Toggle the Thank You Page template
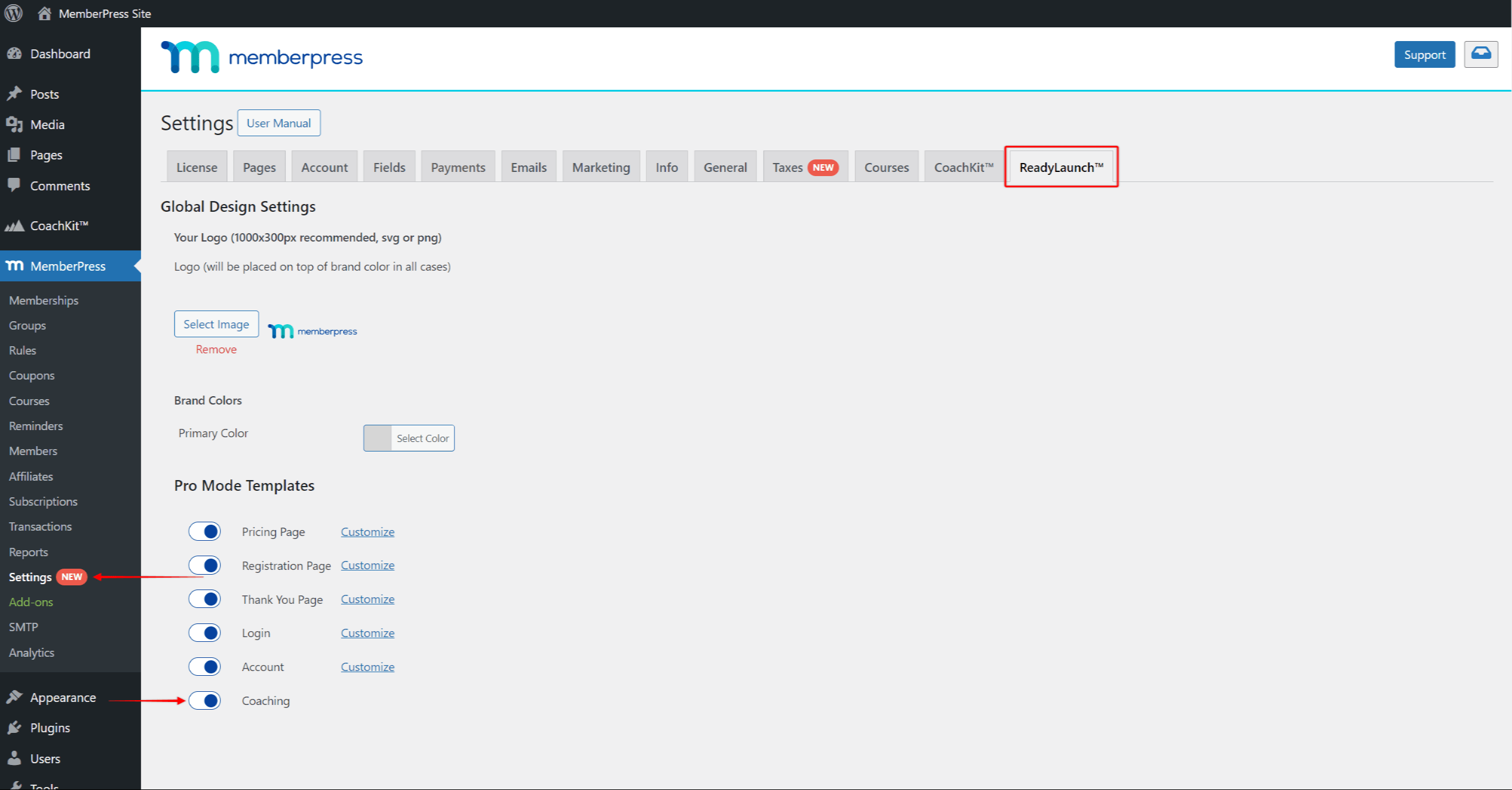This screenshot has width=1512, height=790. 204,599
